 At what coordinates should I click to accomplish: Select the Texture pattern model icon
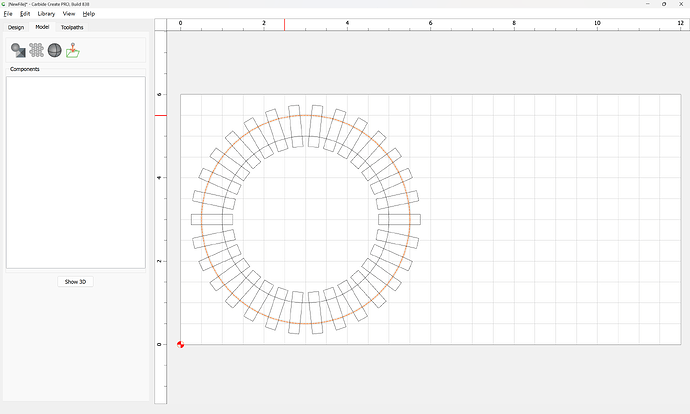pos(36,50)
